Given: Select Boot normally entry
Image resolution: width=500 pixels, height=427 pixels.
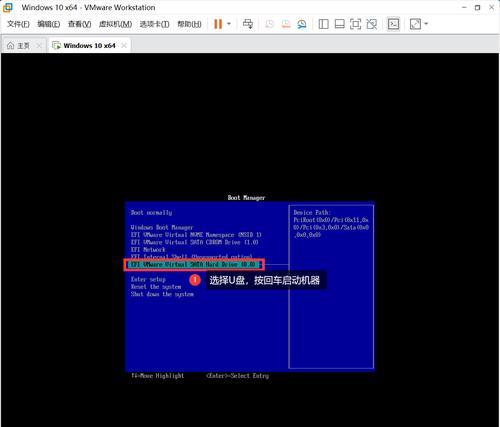Looking at the screenshot, I should click(151, 213).
